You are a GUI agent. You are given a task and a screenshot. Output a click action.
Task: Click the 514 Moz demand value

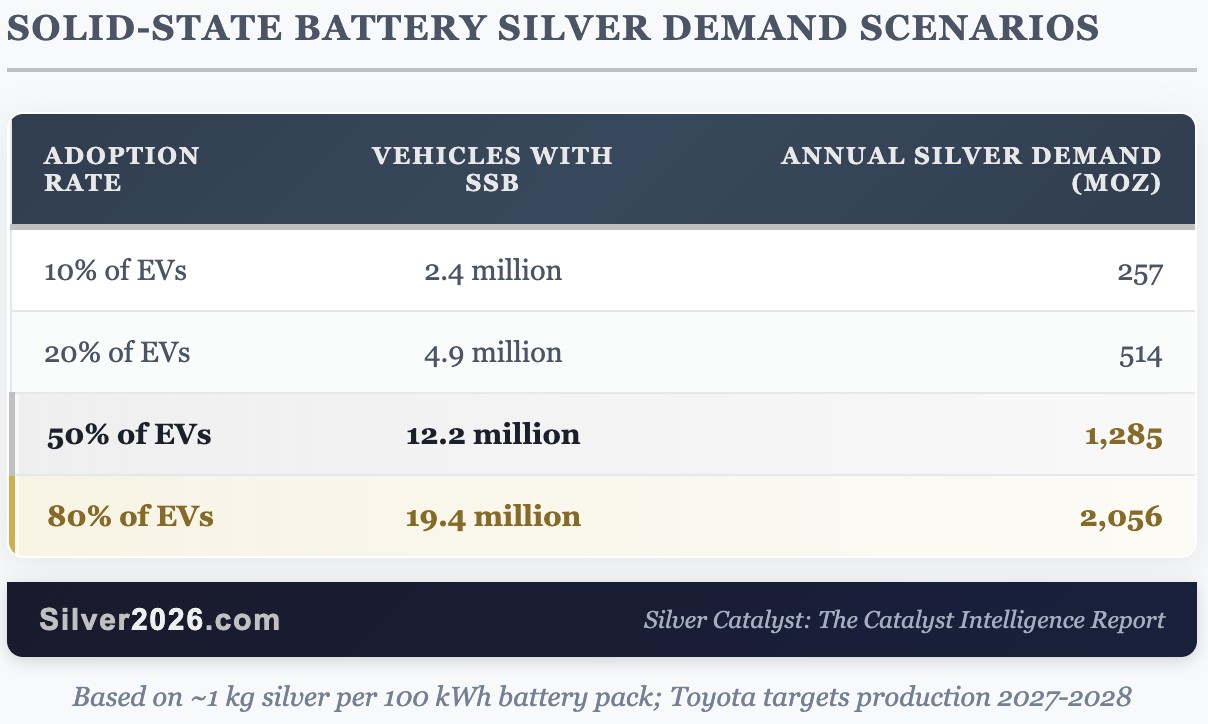pyautogui.click(x=1141, y=354)
